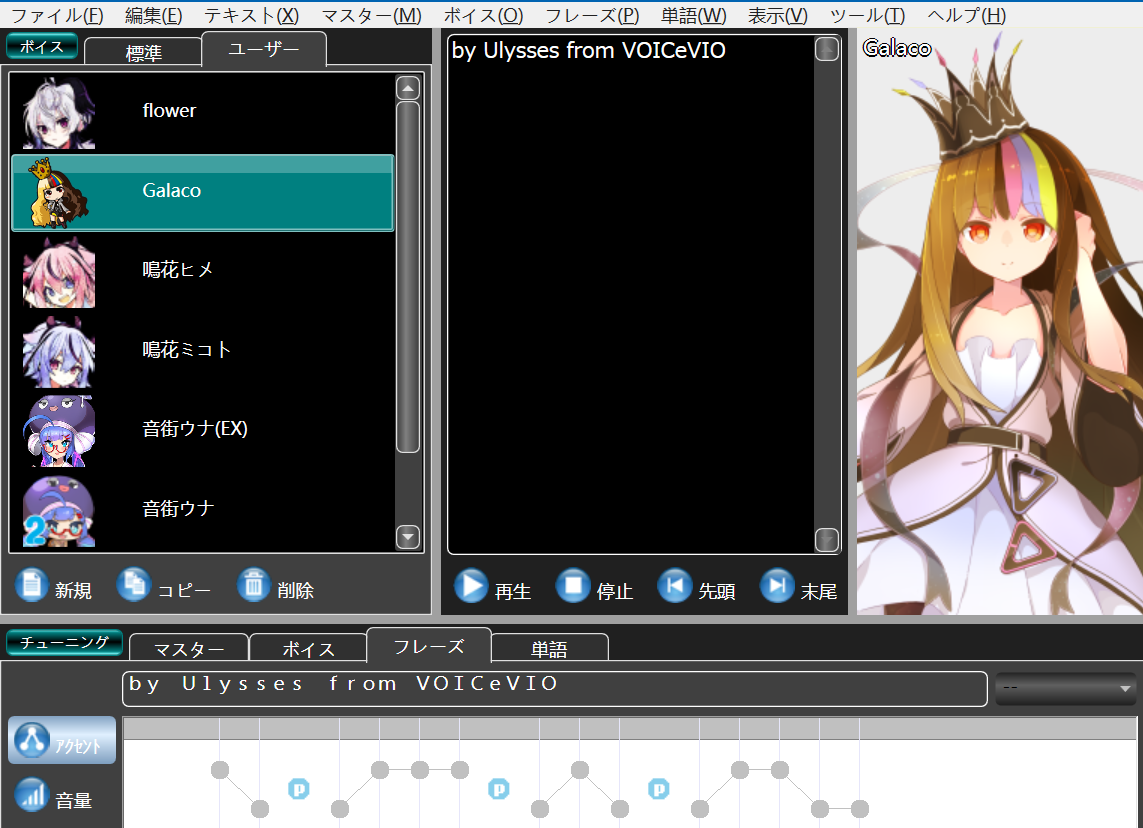Viewport: 1143px width, 828px height.
Task: Click the '鳴花ミコト' voice name
Action: point(187,349)
